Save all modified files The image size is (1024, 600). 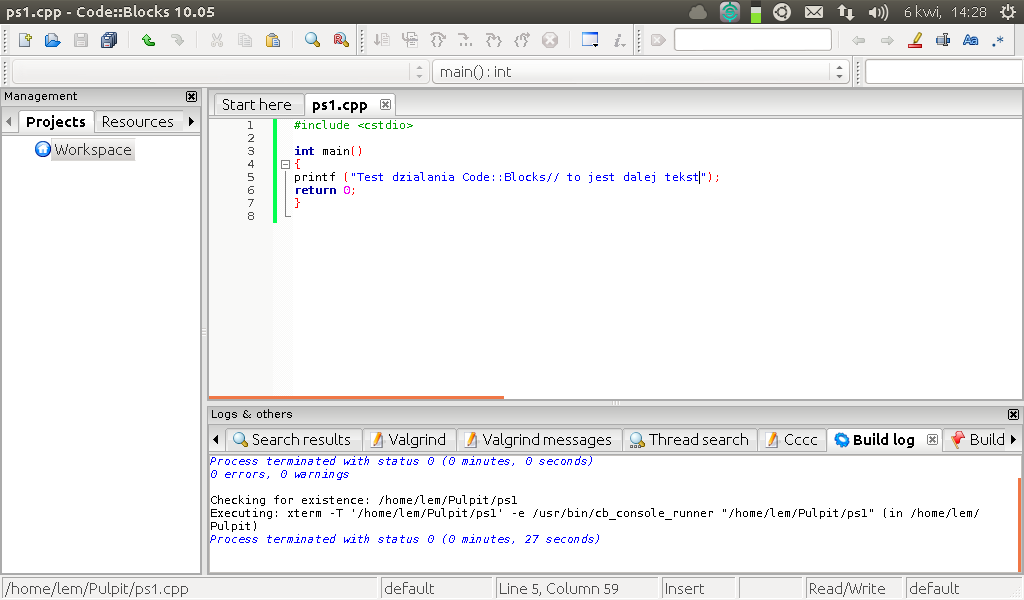click(108, 39)
